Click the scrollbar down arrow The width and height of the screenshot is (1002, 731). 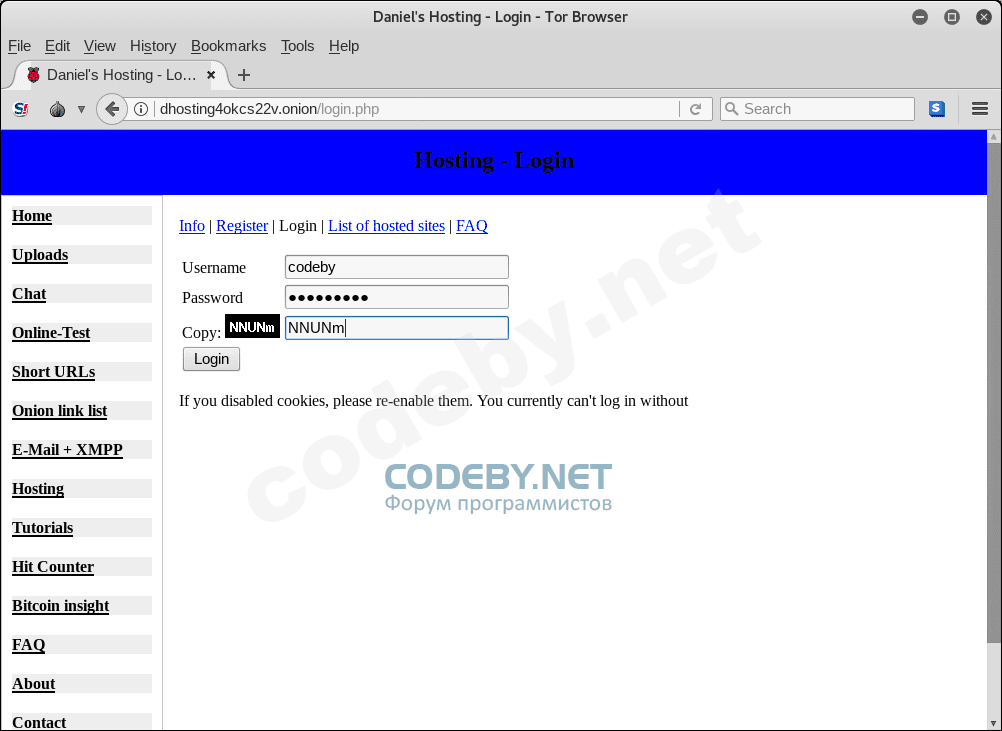pyautogui.click(x=994, y=723)
